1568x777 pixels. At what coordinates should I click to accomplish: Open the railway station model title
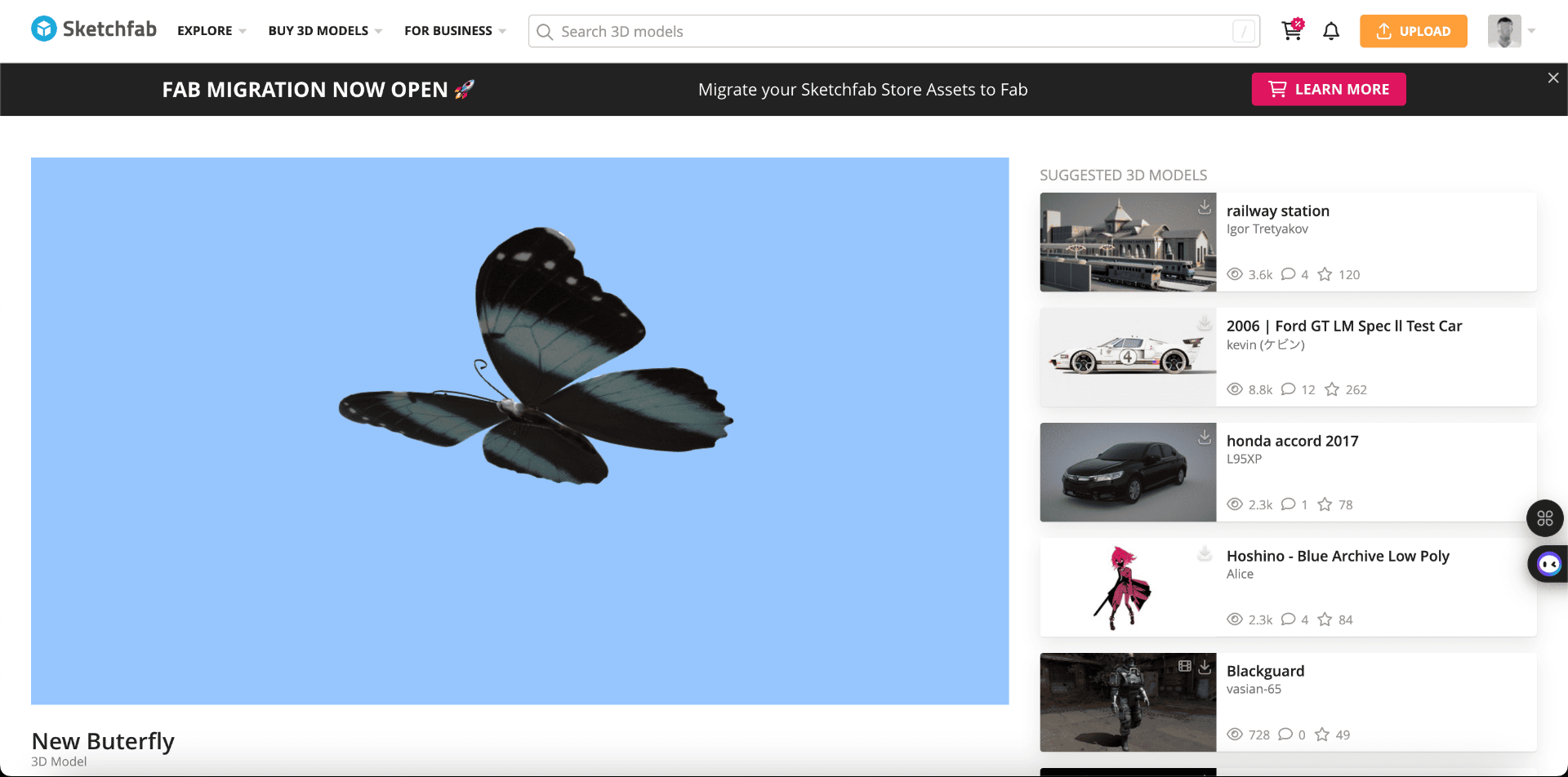(x=1278, y=211)
